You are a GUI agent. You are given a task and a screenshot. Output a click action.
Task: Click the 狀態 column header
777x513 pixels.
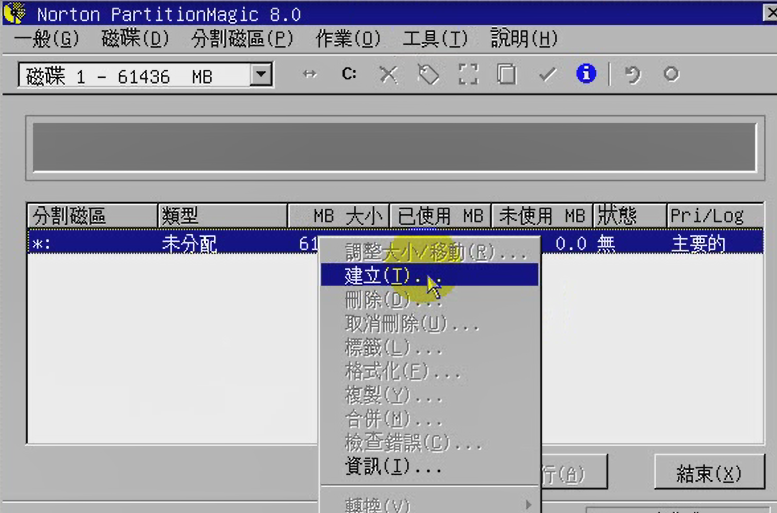click(630, 216)
